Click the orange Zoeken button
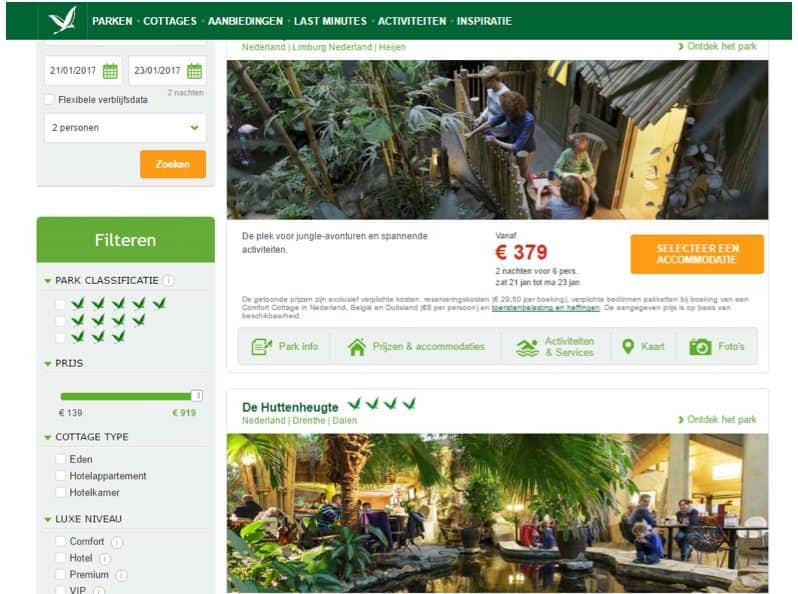 pyautogui.click(x=173, y=164)
